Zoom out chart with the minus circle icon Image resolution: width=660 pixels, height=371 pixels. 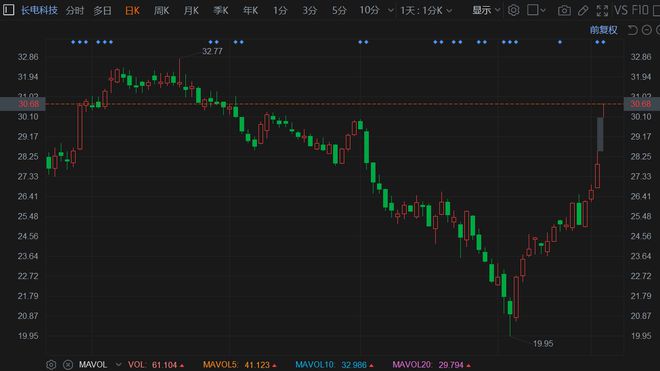click(647, 30)
